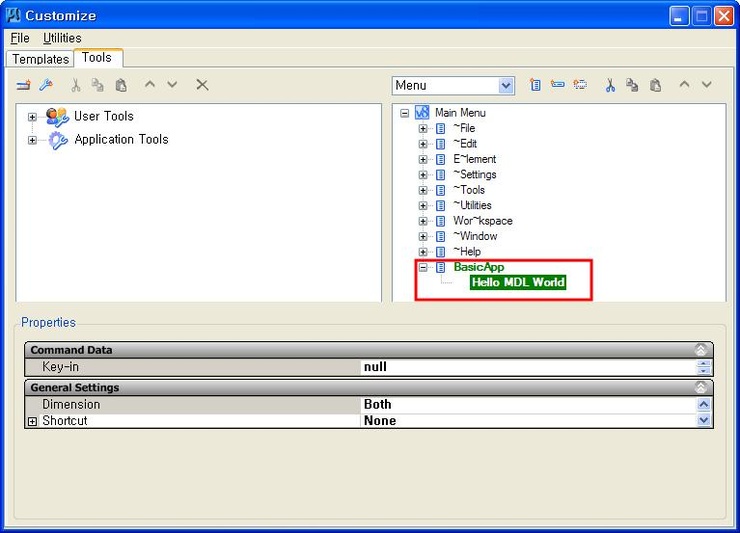Switch to the Templates tab
The height and width of the screenshot is (533, 740).
pos(40,59)
